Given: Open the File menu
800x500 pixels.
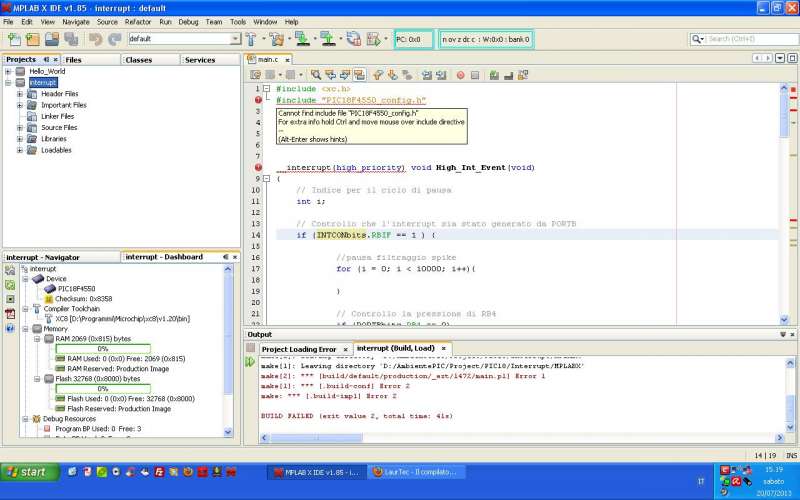Looking at the screenshot, I should coord(8,22).
